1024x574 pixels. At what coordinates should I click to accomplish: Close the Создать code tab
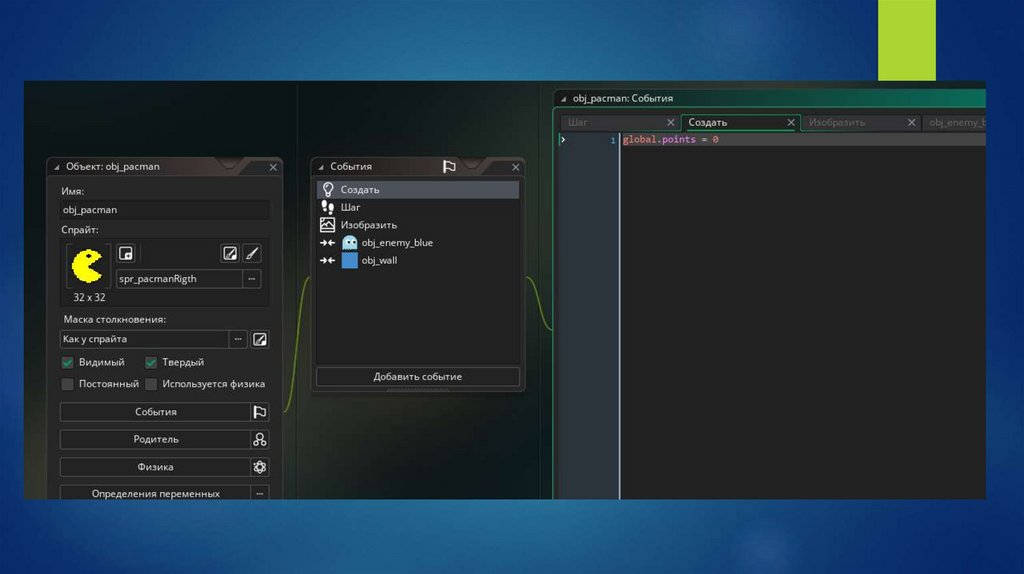coord(791,122)
